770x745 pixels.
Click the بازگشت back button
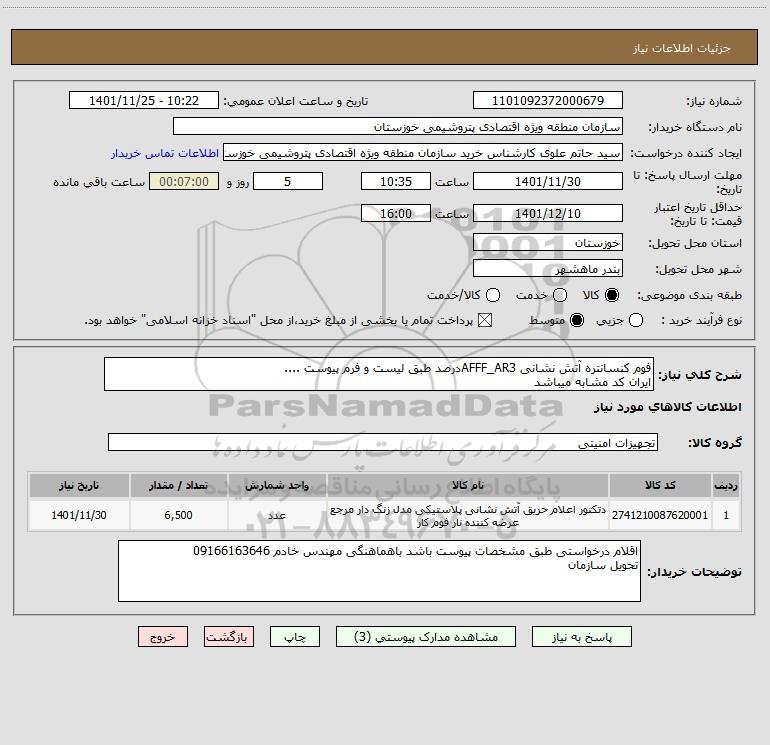click(229, 637)
